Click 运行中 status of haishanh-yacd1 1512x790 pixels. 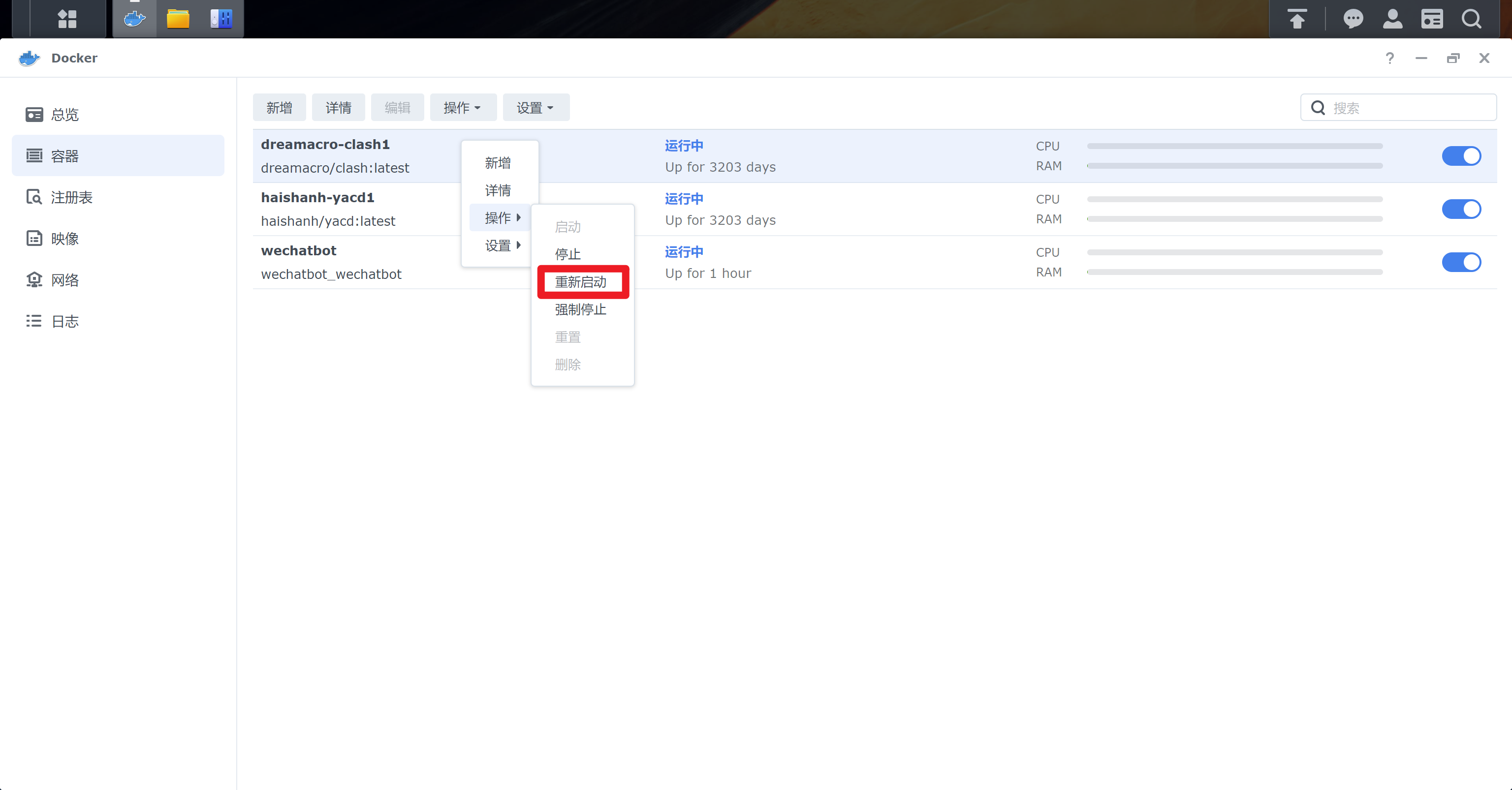tap(684, 199)
